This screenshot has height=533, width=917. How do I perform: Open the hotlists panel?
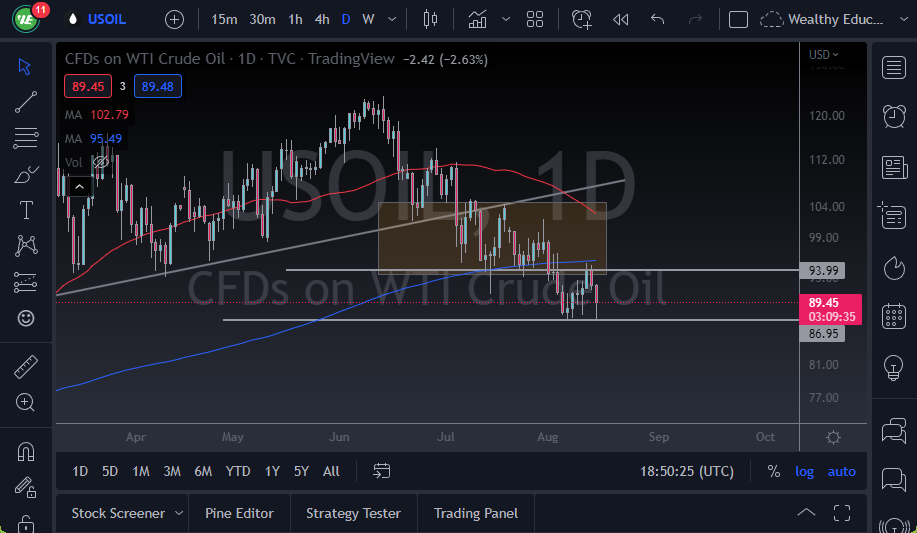(x=894, y=268)
